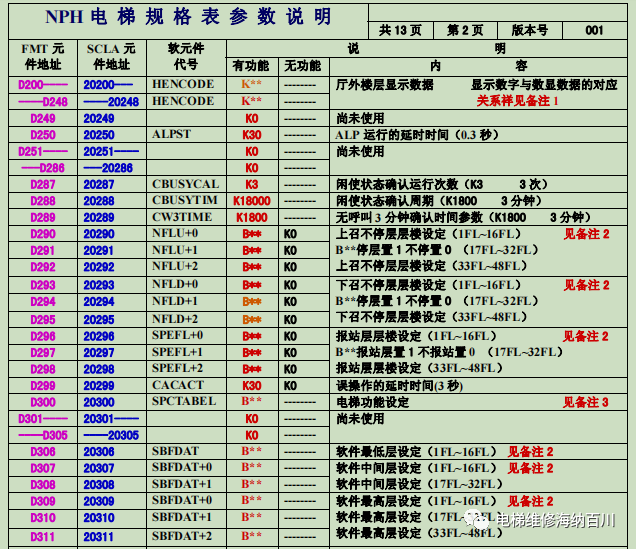Screen dimensions: 636x549
Task: Click the '版本号' header cell
Action: coord(529,30)
